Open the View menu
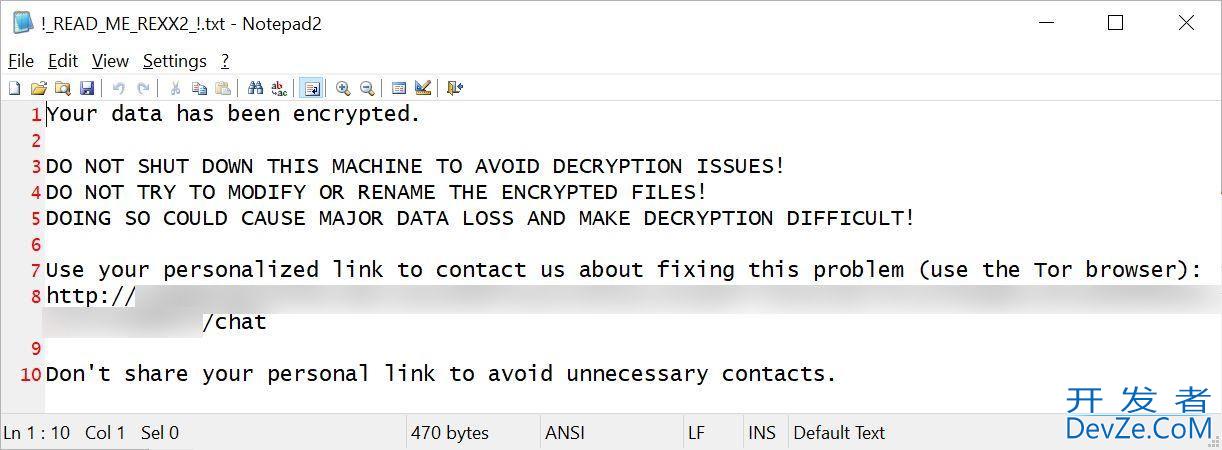The image size is (1222, 450). point(110,61)
